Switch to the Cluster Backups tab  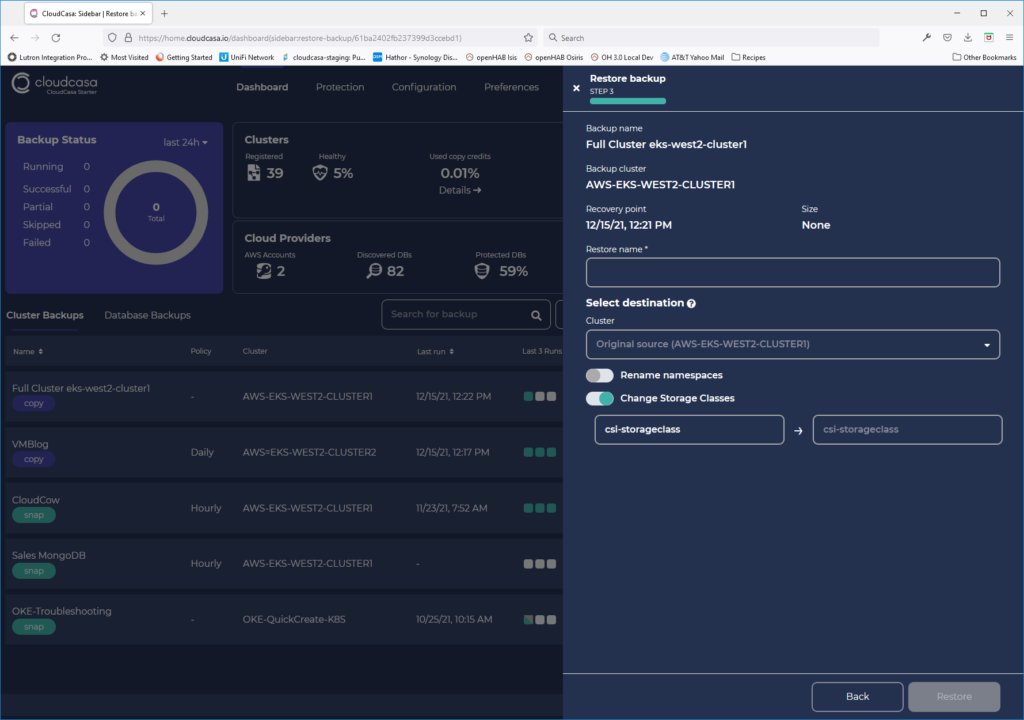(45, 315)
